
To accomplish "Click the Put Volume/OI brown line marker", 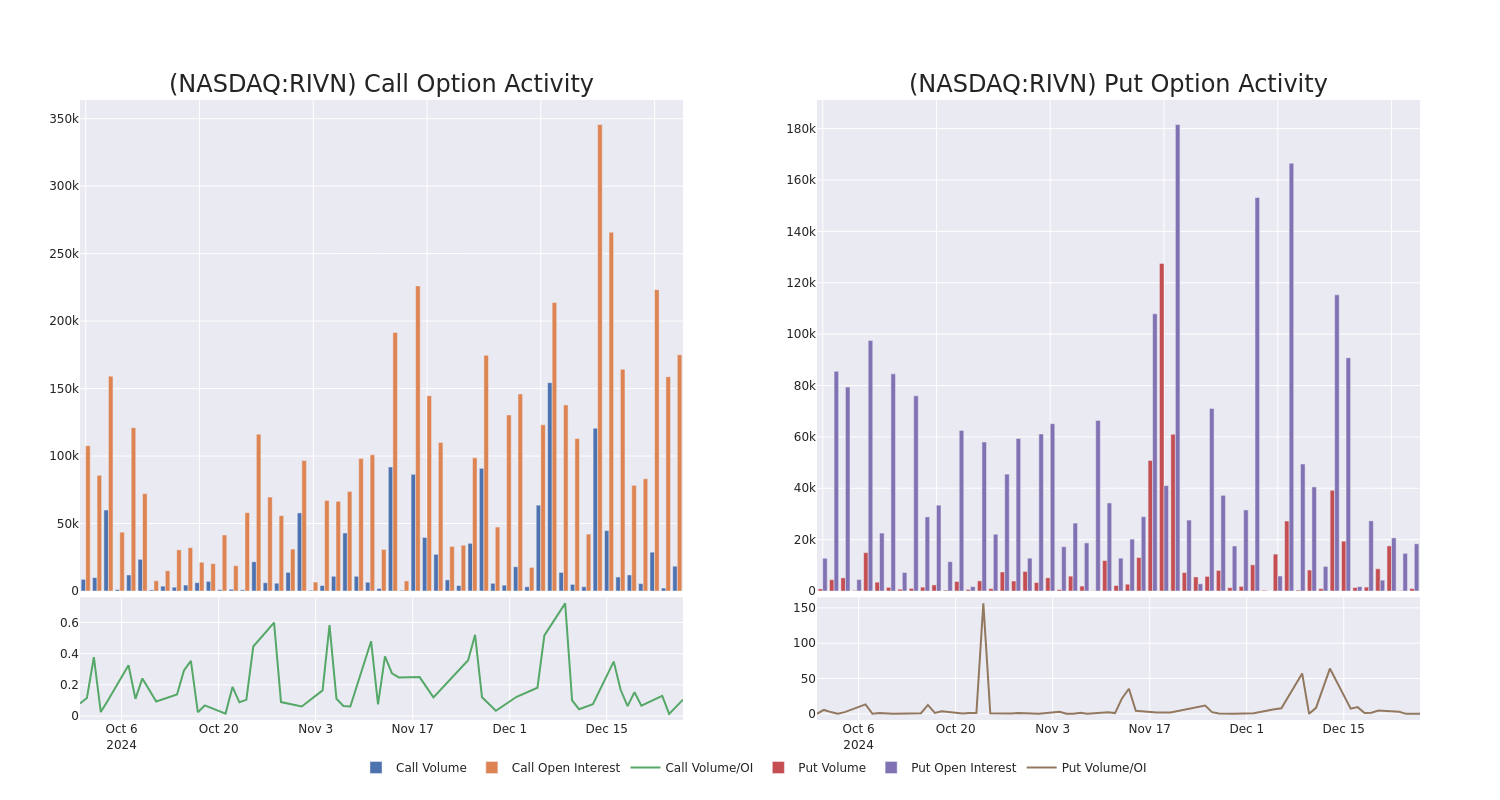I will click(1041, 768).
